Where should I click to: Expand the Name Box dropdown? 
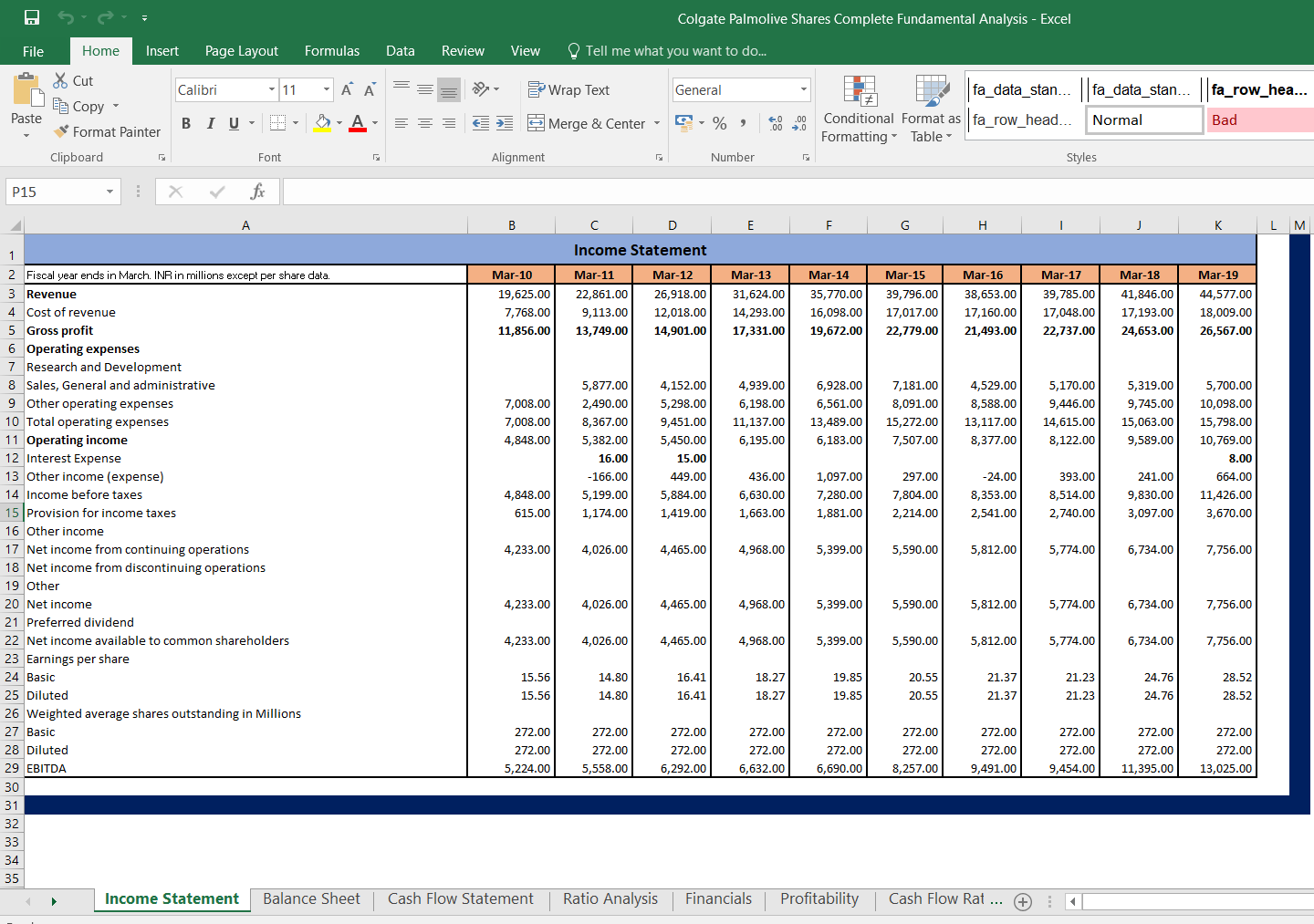coord(109,192)
